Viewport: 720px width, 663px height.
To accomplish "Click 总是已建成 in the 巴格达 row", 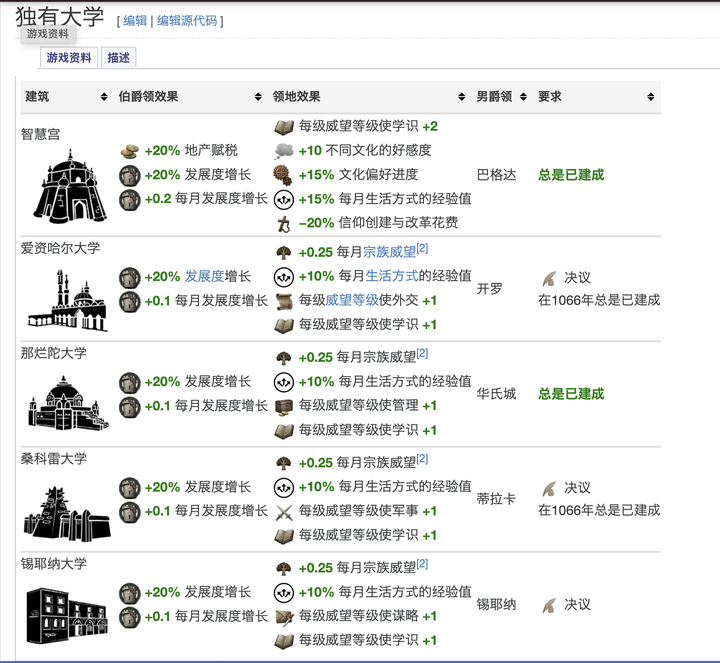I will [x=571, y=175].
